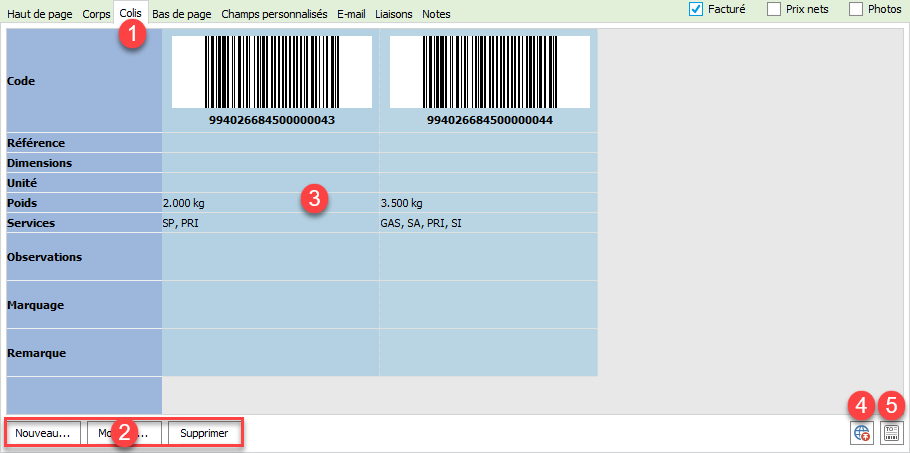This screenshot has height=453, width=910.
Task: Show the Notes tab
Action: coord(436,14)
